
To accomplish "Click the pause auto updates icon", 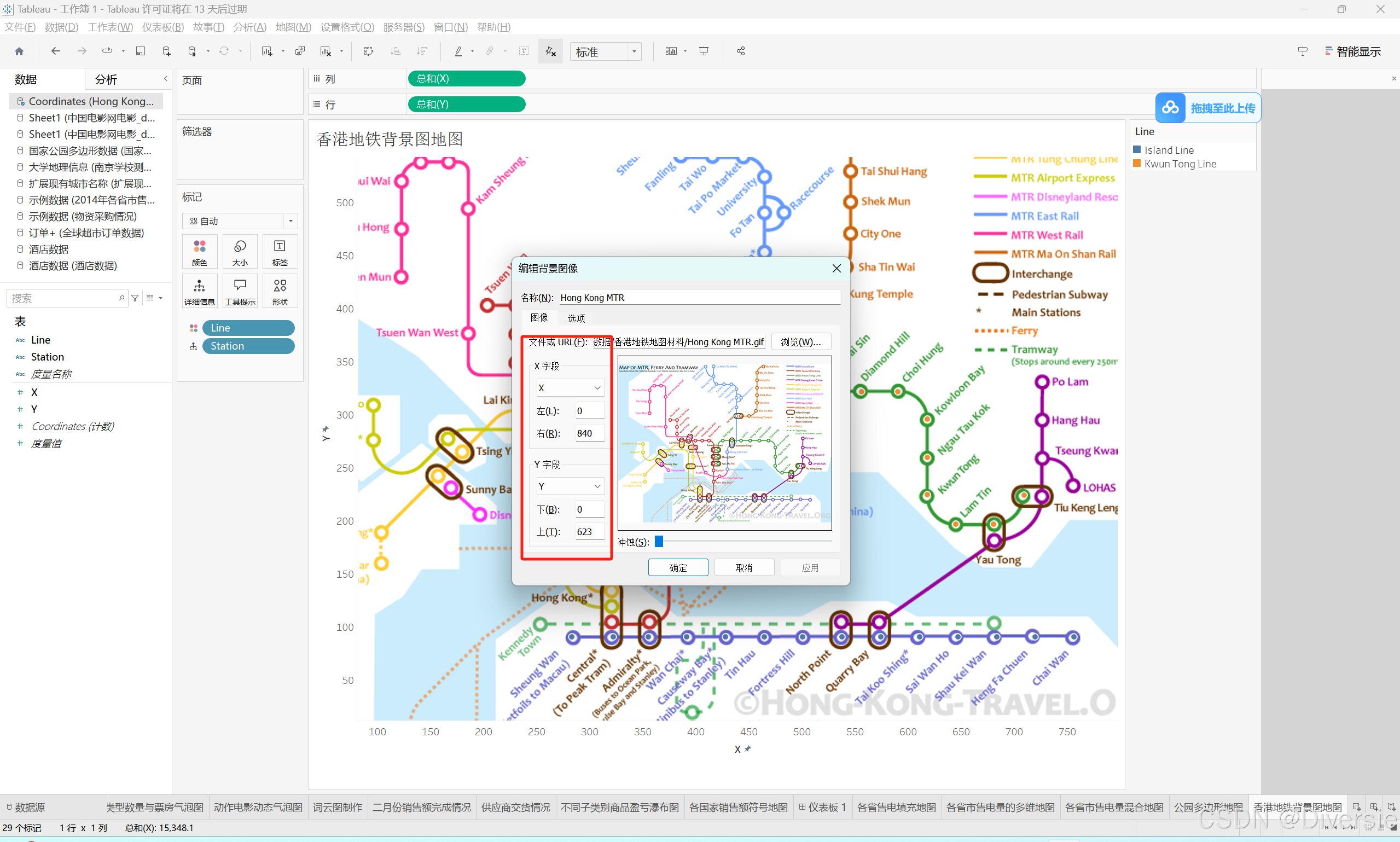I will tap(192, 51).
